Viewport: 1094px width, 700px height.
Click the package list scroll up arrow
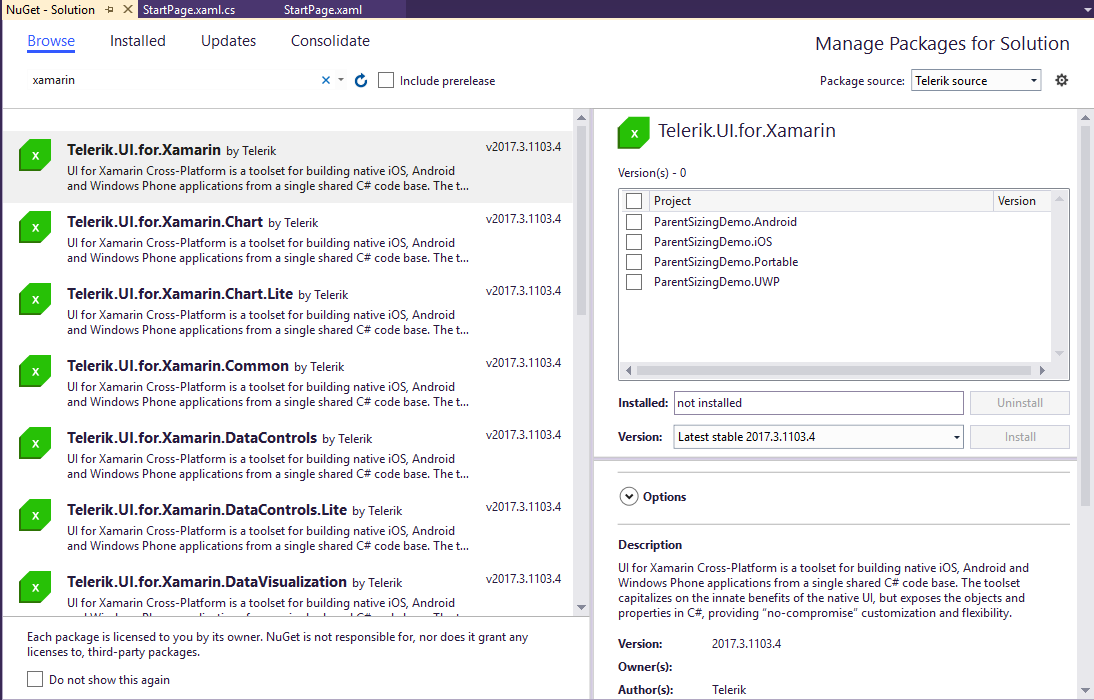(581, 118)
